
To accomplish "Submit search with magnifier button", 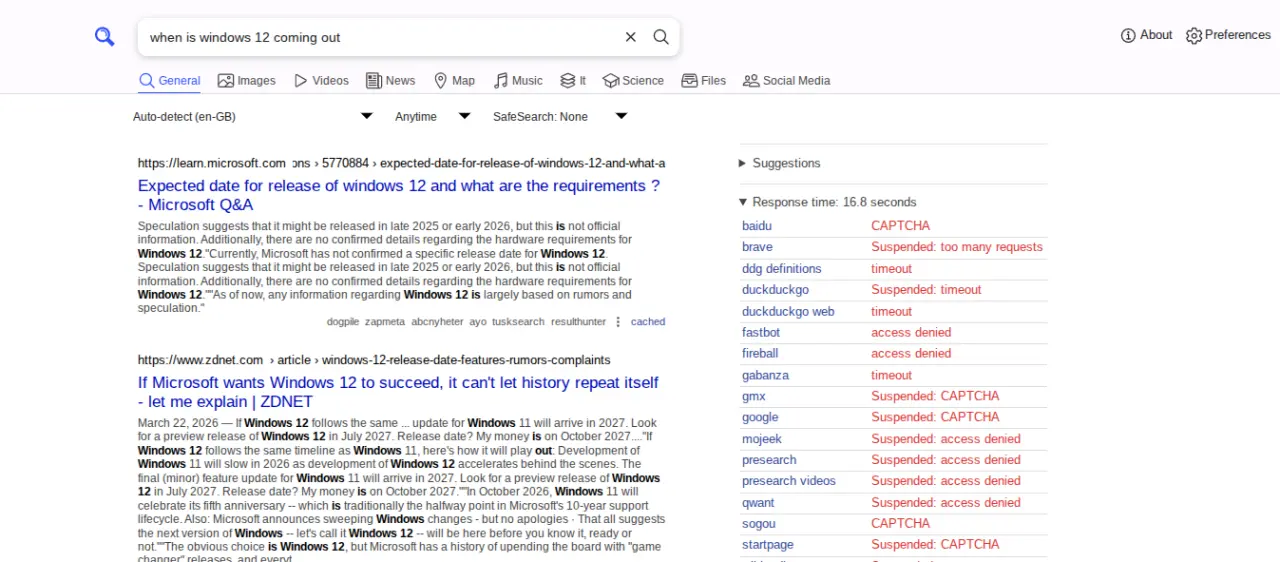I will pos(661,37).
